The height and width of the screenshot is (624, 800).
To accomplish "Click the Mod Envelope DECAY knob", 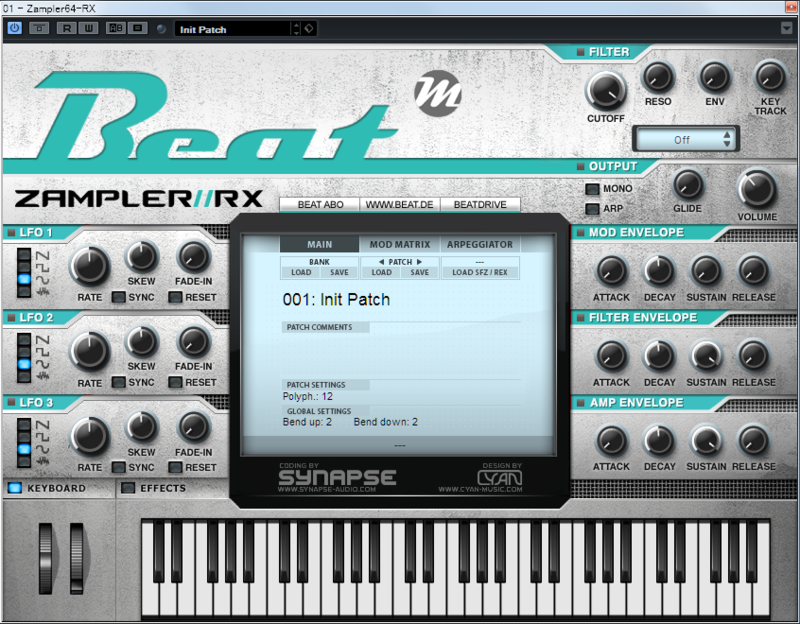I will pyautogui.click(x=659, y=271).
